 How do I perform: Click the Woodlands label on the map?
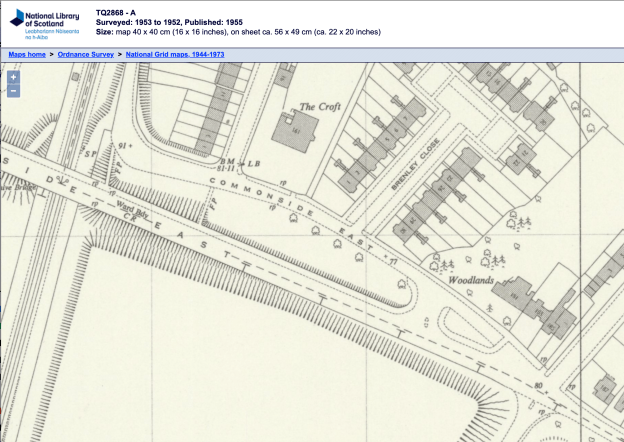[472, 282]
